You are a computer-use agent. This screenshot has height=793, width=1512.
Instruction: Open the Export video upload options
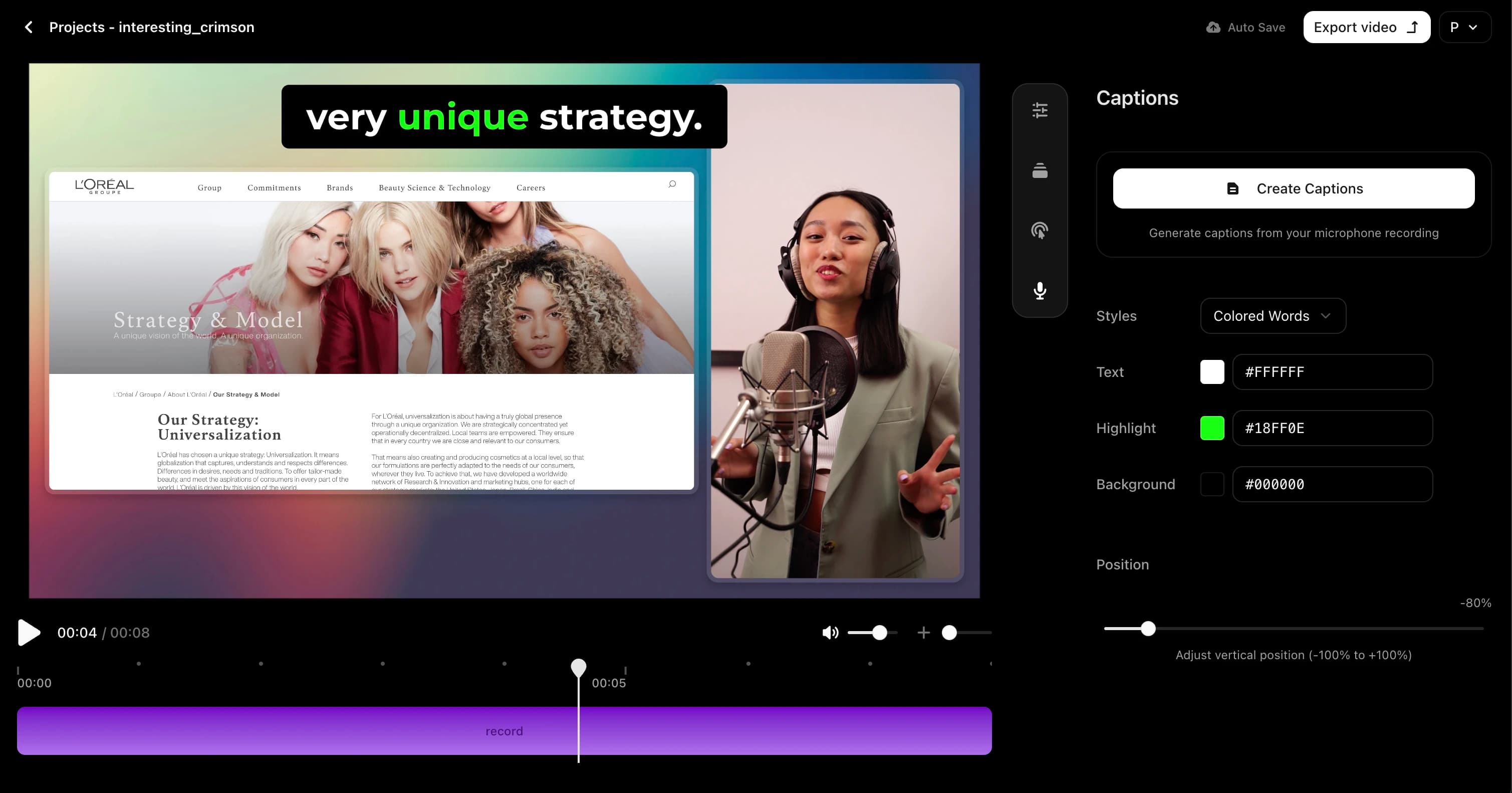[x=1412, y=27]
